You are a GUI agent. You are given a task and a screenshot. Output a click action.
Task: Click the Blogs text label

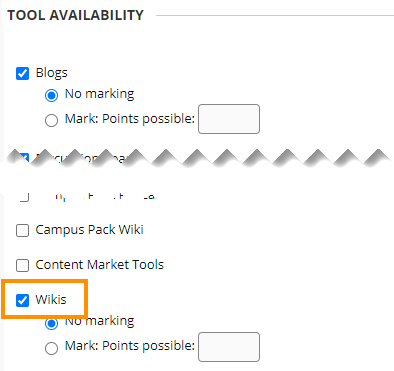51,73
